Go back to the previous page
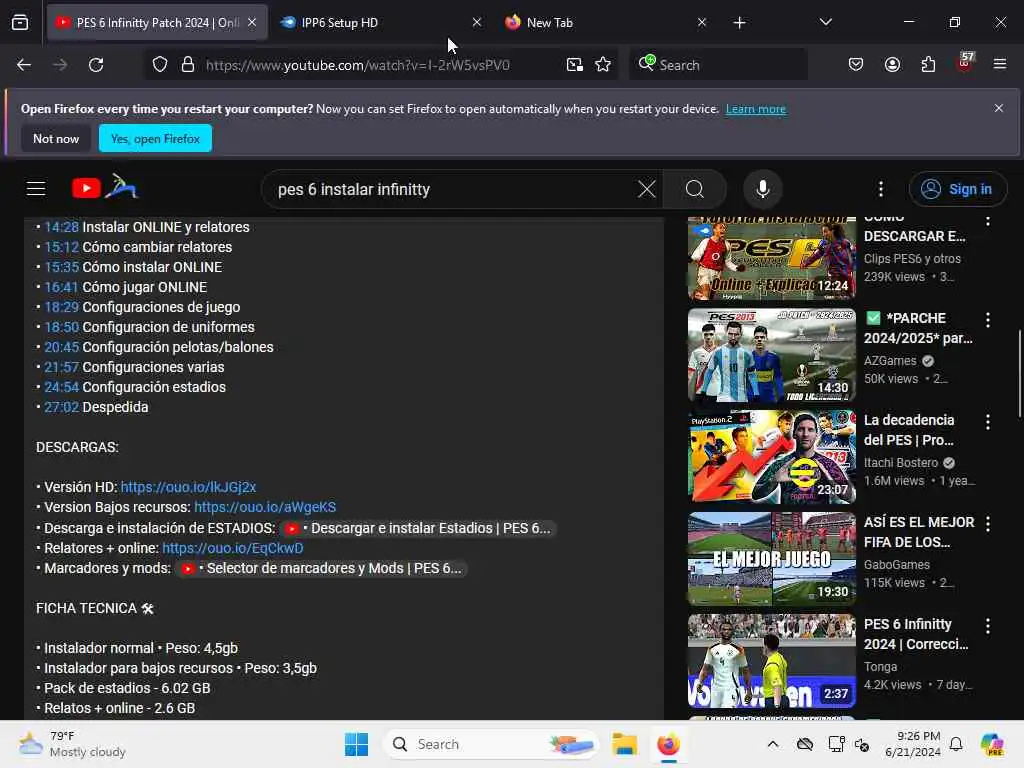 [24, 65]
